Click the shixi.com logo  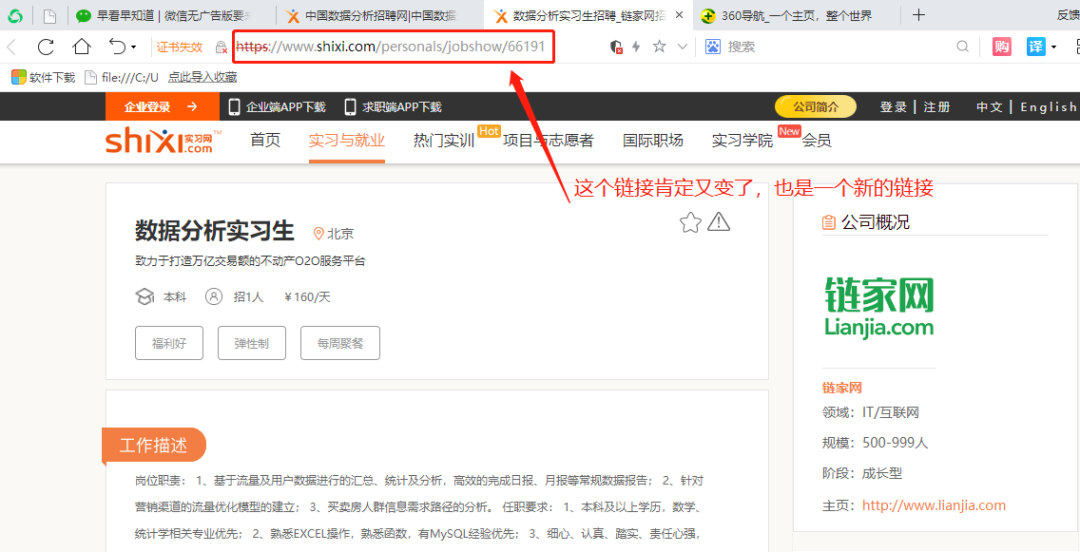tap(163, 141)
